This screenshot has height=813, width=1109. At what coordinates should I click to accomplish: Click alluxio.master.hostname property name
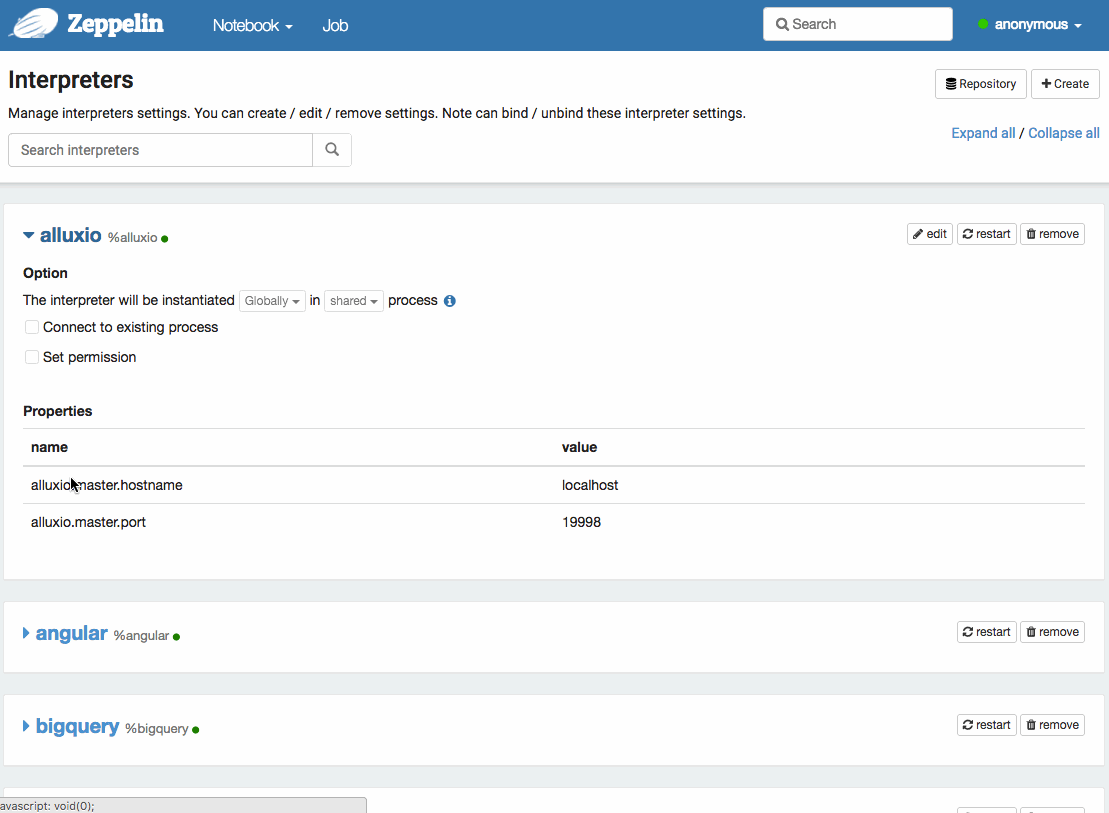107,485
